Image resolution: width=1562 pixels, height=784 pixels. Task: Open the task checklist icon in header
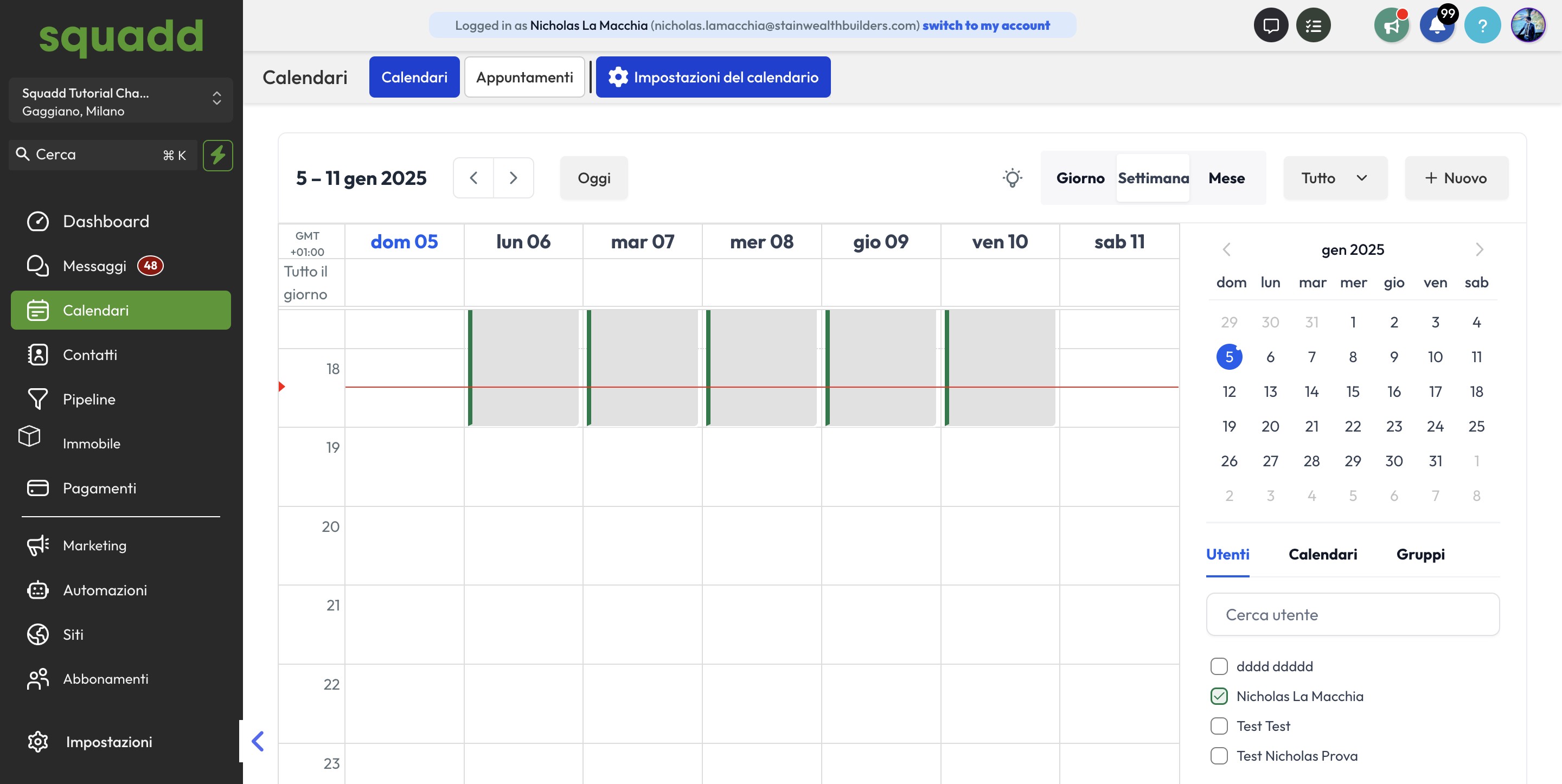point(1313,25)
